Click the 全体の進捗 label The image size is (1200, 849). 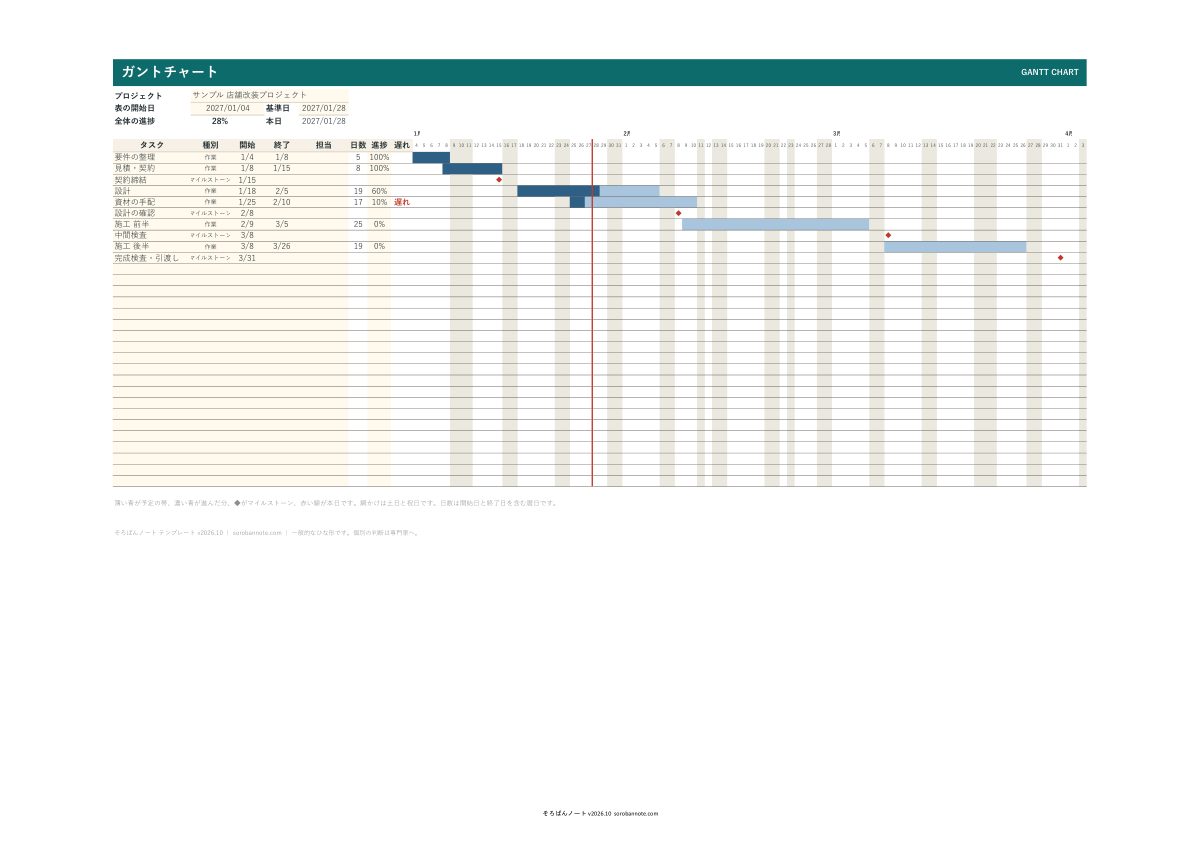click(135, 121)
